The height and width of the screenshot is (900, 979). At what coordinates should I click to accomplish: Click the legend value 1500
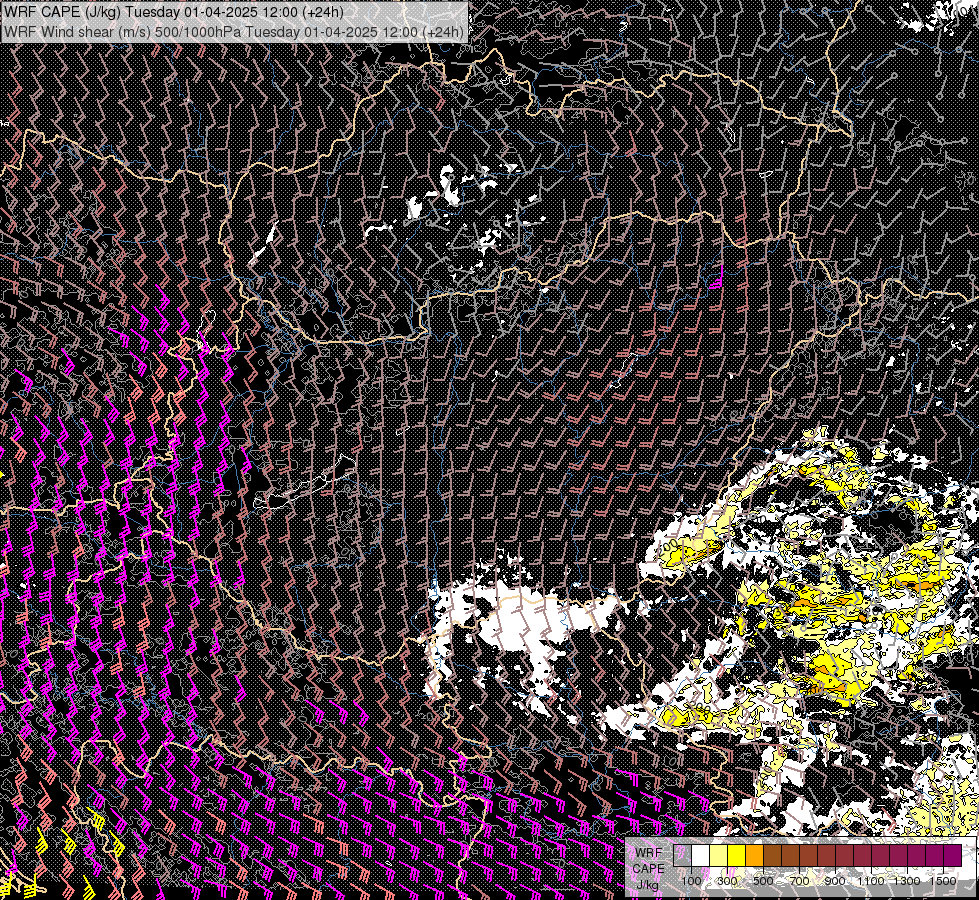tap(943, 881)
